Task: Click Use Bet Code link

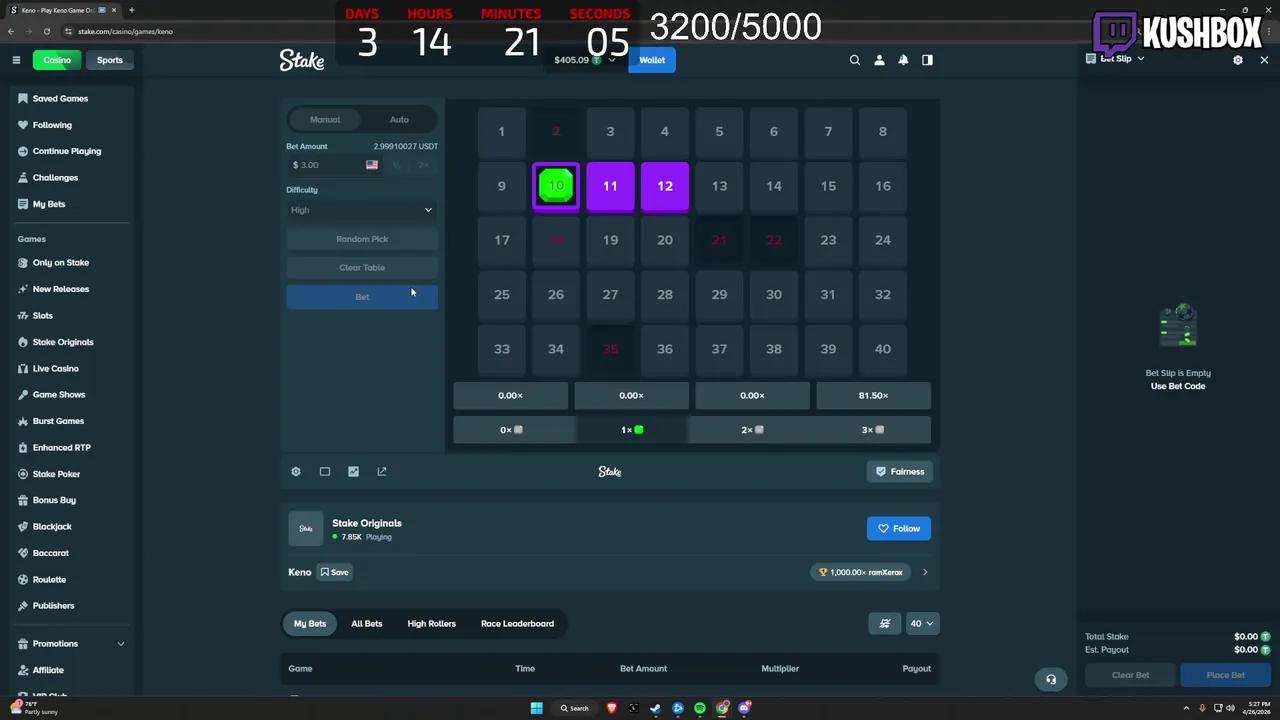Action: (x=1178, y=386)
